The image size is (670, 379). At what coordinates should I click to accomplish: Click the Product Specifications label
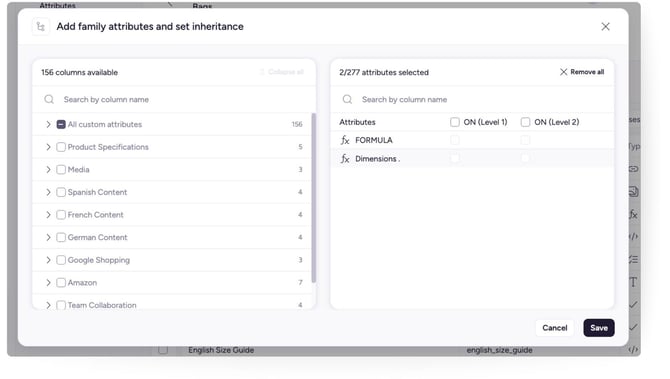point(108,147)
